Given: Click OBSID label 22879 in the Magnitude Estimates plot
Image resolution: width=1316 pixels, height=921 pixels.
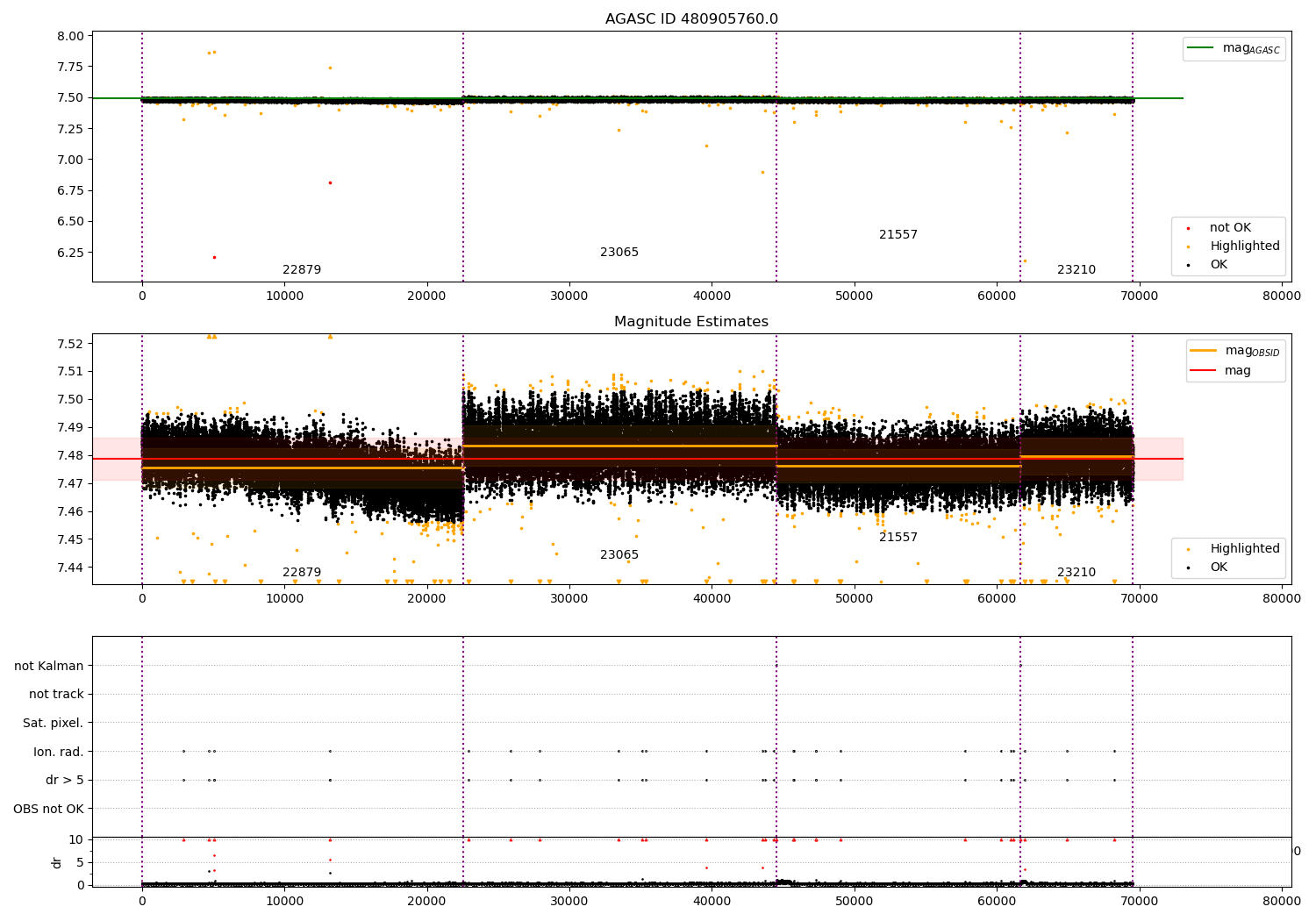Looking at the screenshot, I should [x=302, y=573].
